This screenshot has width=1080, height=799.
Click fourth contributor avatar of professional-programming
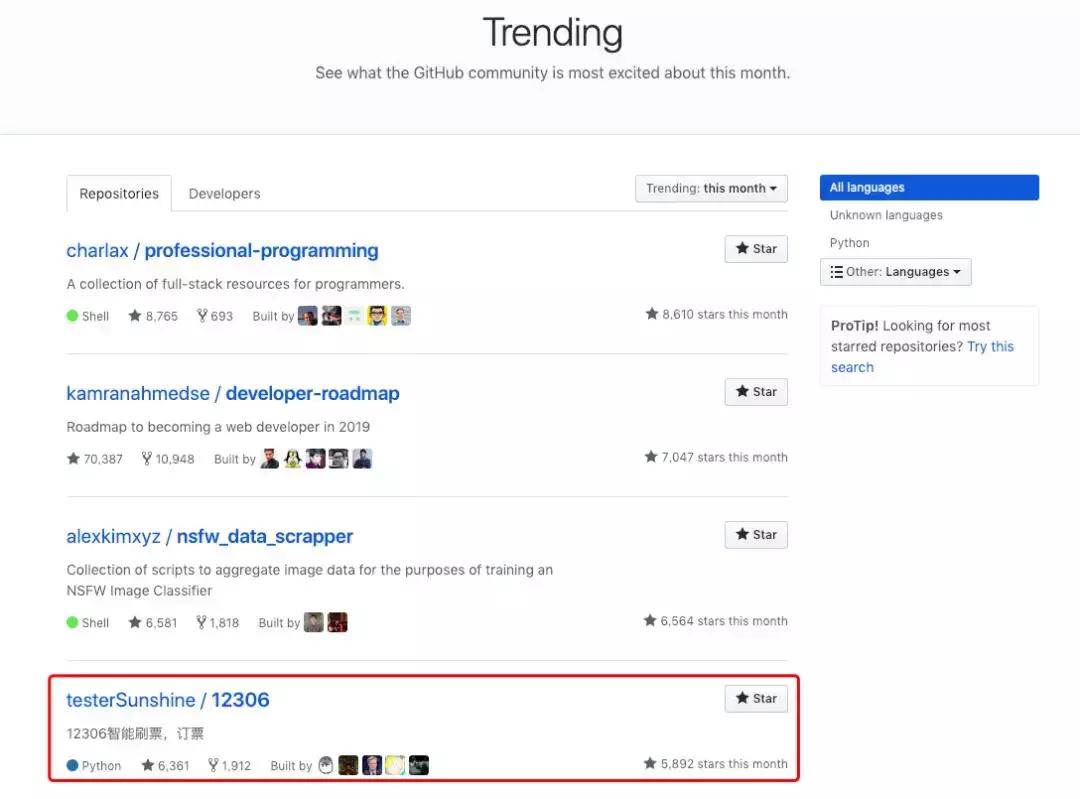(377, 316)
